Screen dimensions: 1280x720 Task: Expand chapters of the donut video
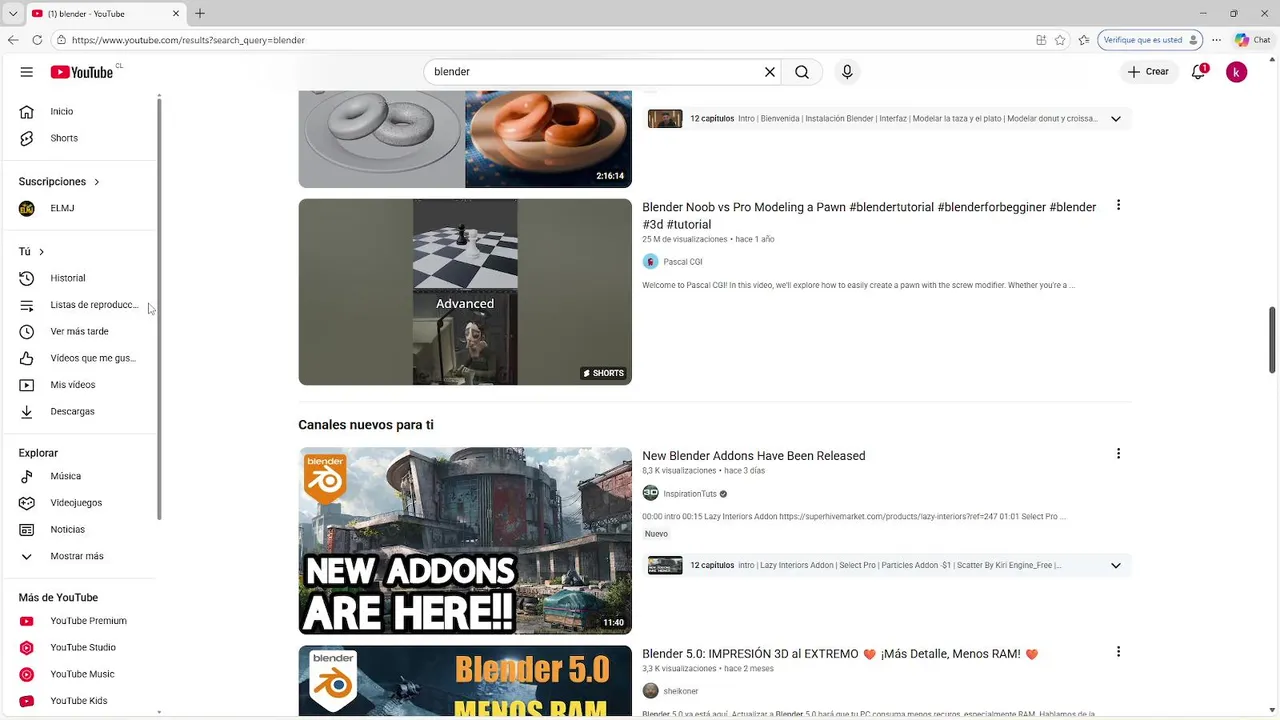(x=1116, y=119)
